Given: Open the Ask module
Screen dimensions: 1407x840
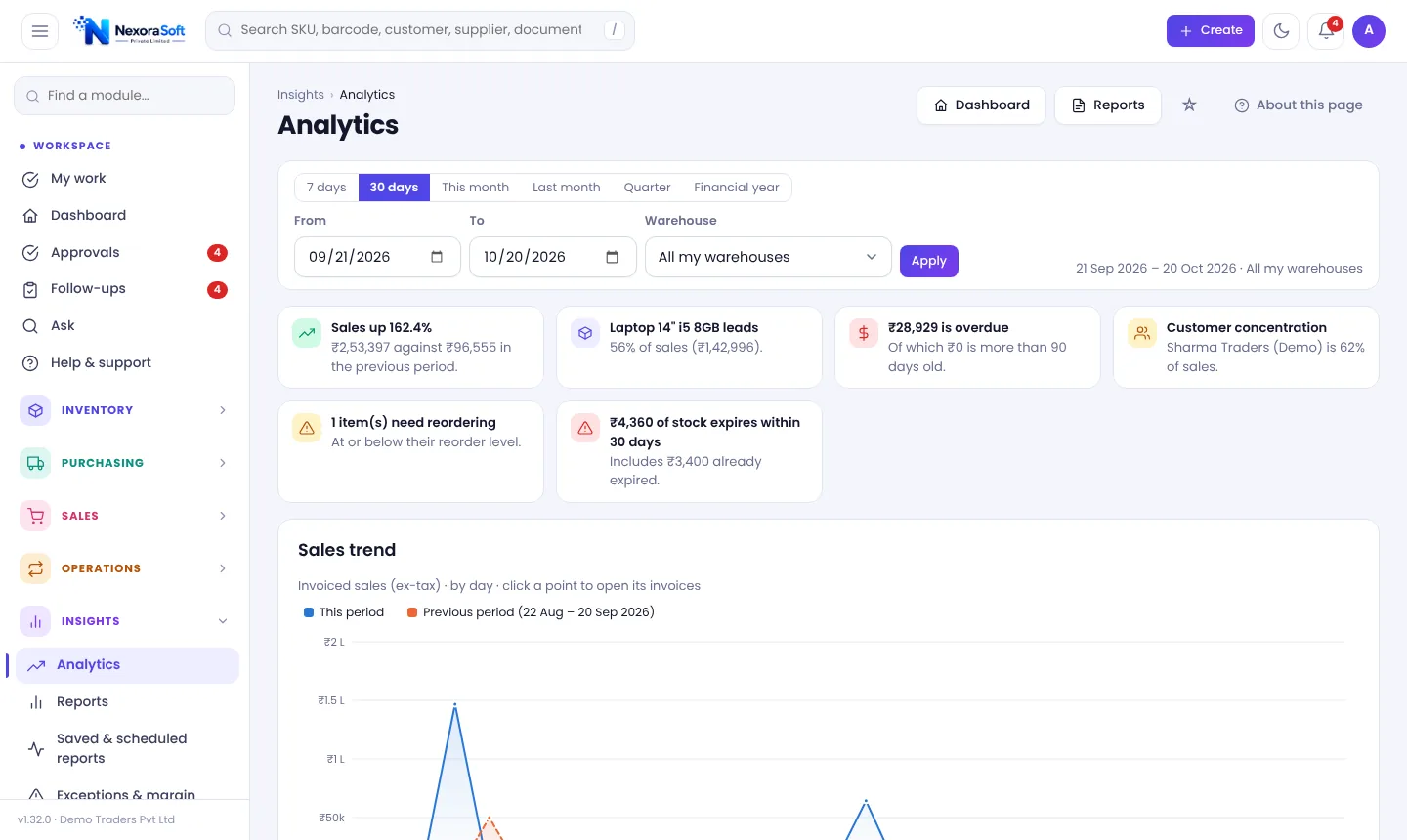Looking at the screenshot, I should 125,326.
